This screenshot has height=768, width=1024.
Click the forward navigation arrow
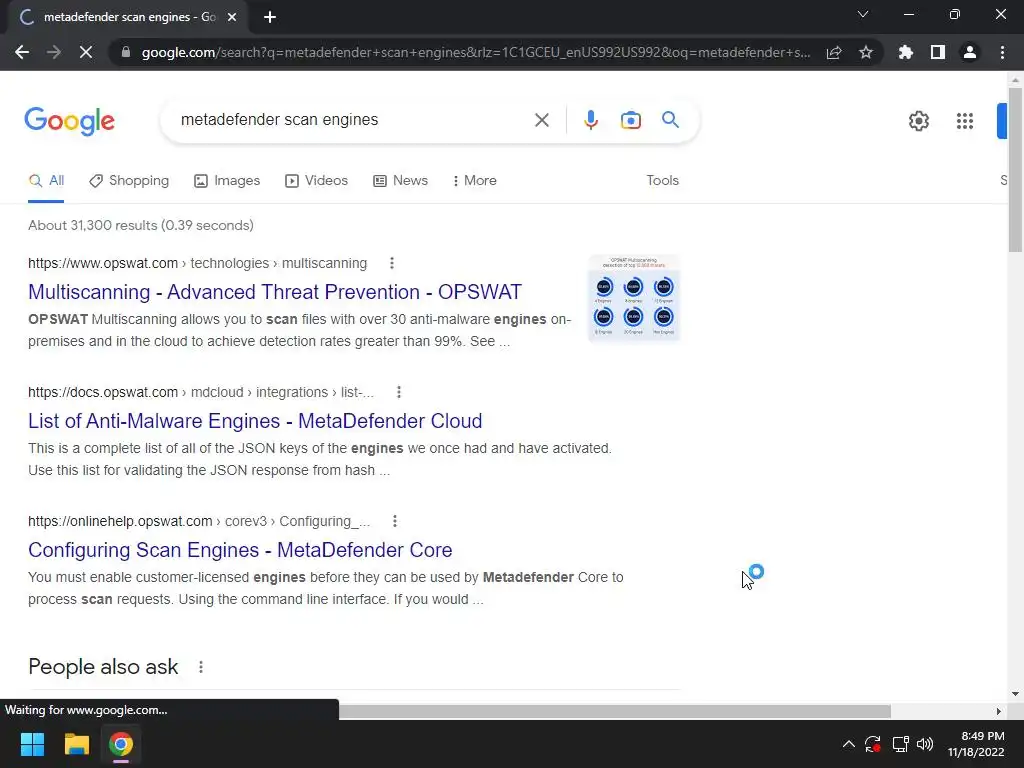54,52
